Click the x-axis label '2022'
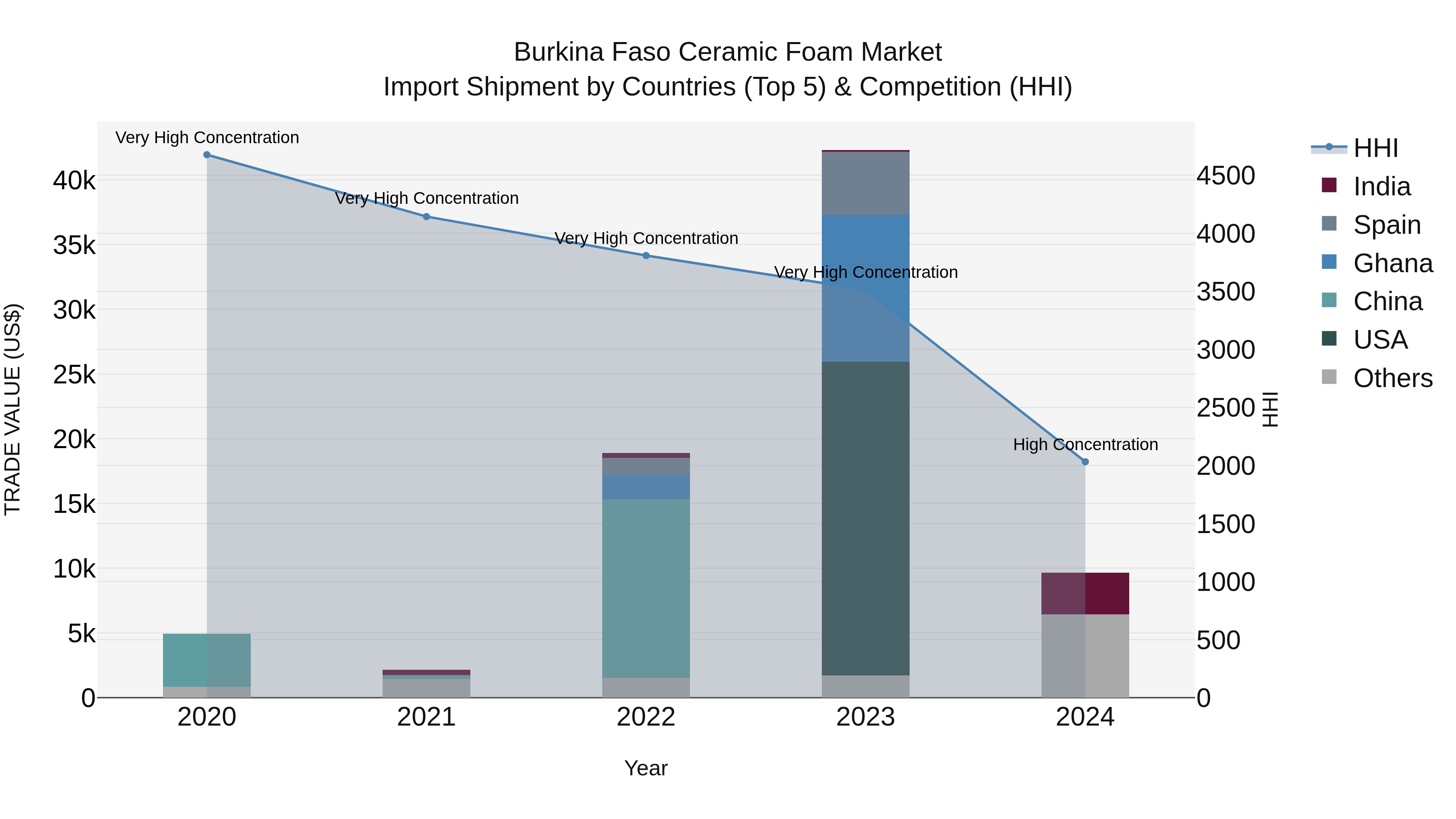 pyautogui.click(x=646, y=717)
